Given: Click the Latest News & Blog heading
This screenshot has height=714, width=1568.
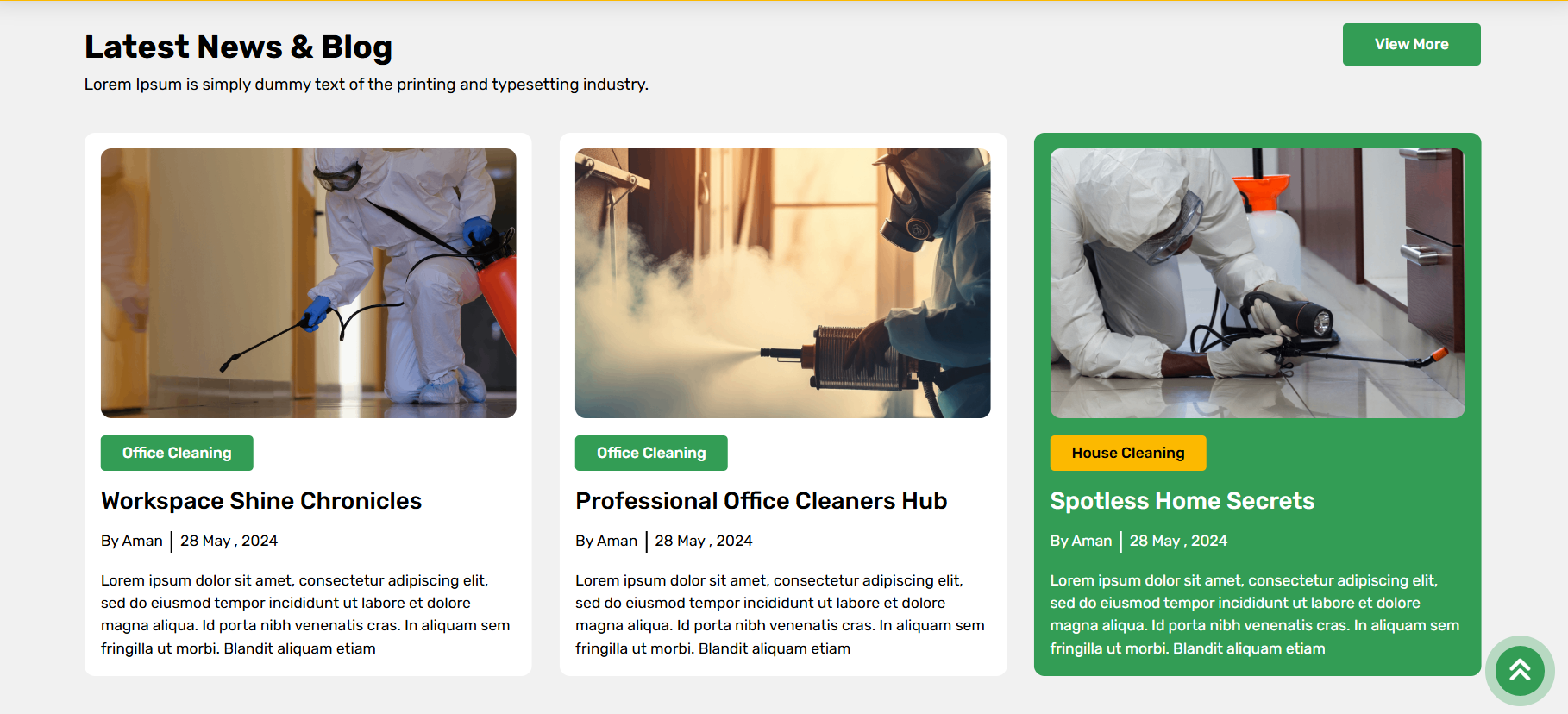Looking at the screenshot, I should point(238,47).
